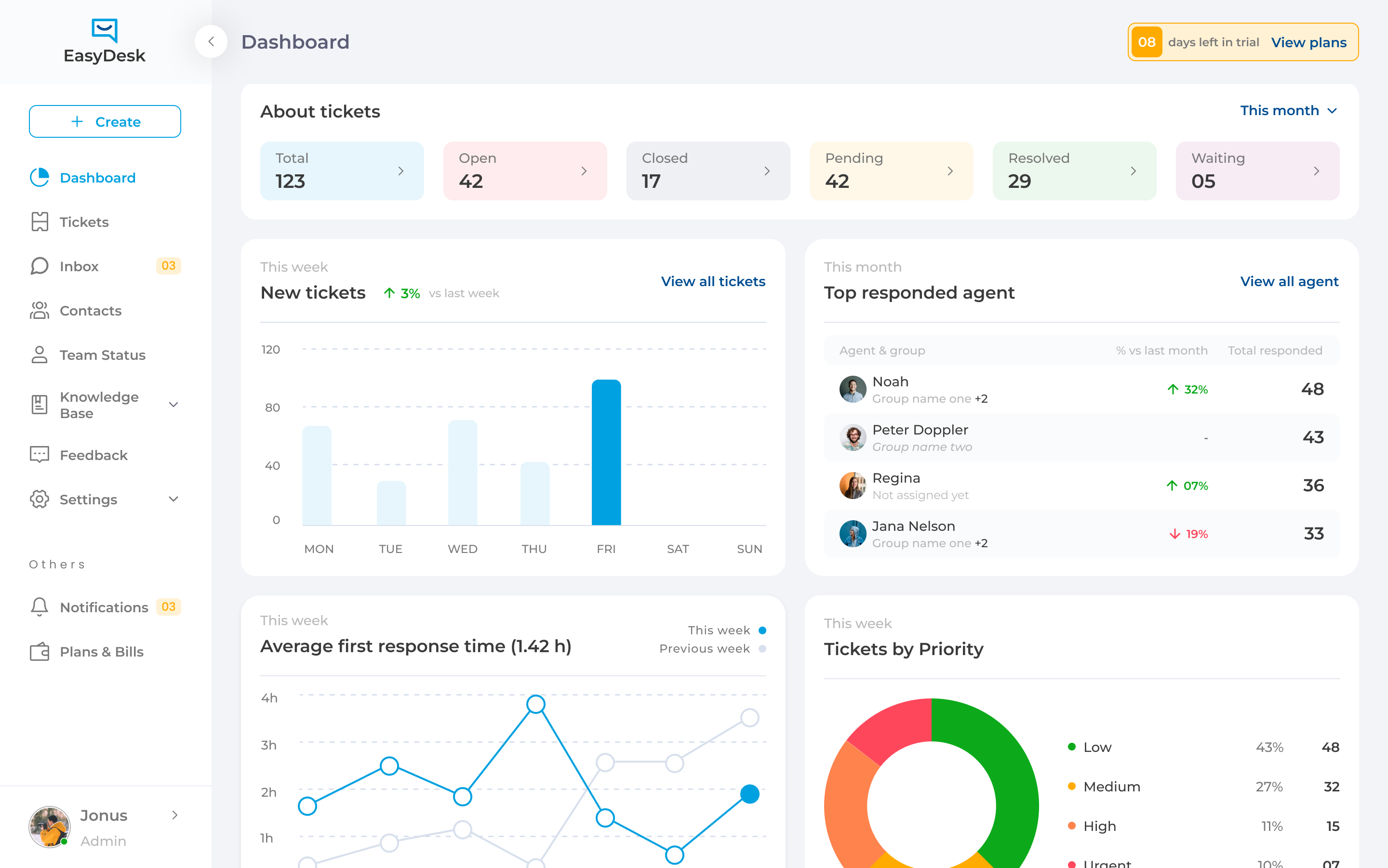Click the Plans & Bills wallet icon

(x=39, y=652)
